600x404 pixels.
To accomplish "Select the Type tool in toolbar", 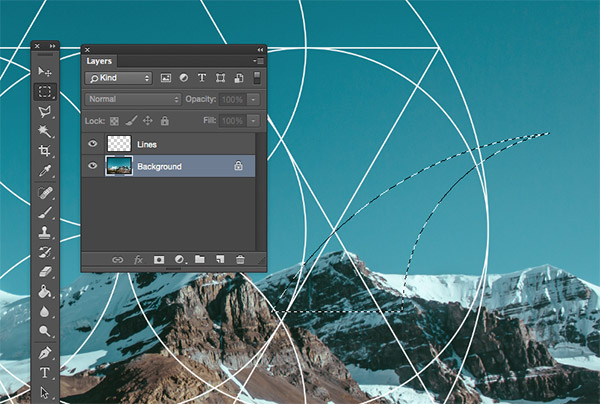I will tap(45, 372).
